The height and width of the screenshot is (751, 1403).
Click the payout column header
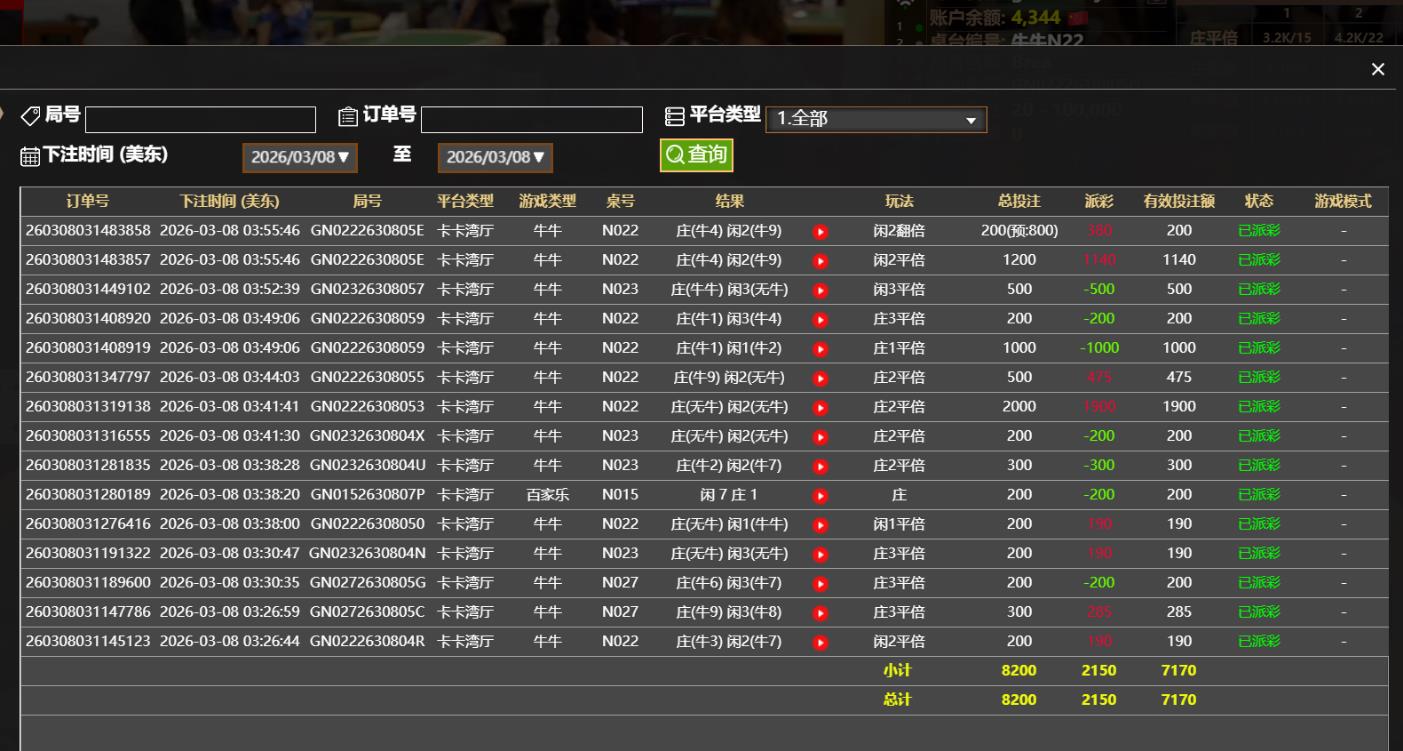click(x=1098, y=201)
